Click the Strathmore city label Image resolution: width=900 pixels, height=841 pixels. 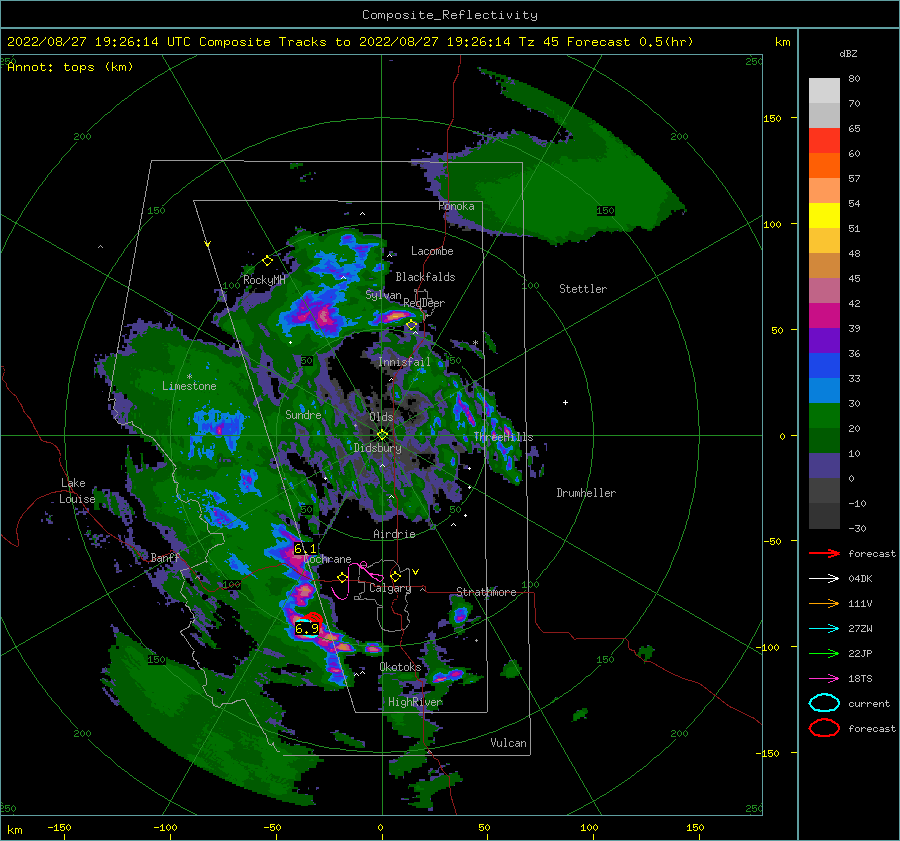point(486,592)
